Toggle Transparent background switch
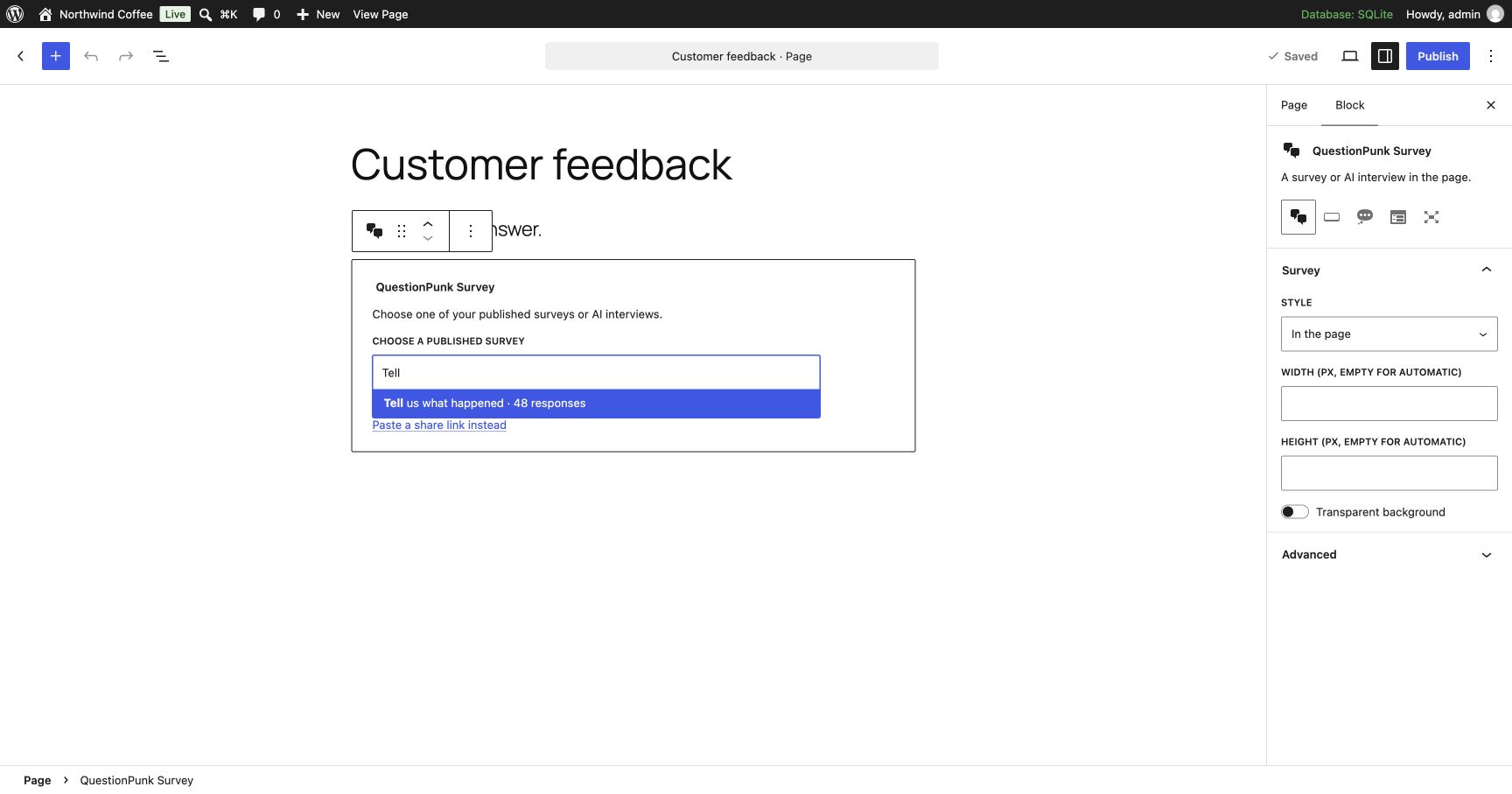The height and width of the screenshot is (794, 1512). (x=1295, y=512)
